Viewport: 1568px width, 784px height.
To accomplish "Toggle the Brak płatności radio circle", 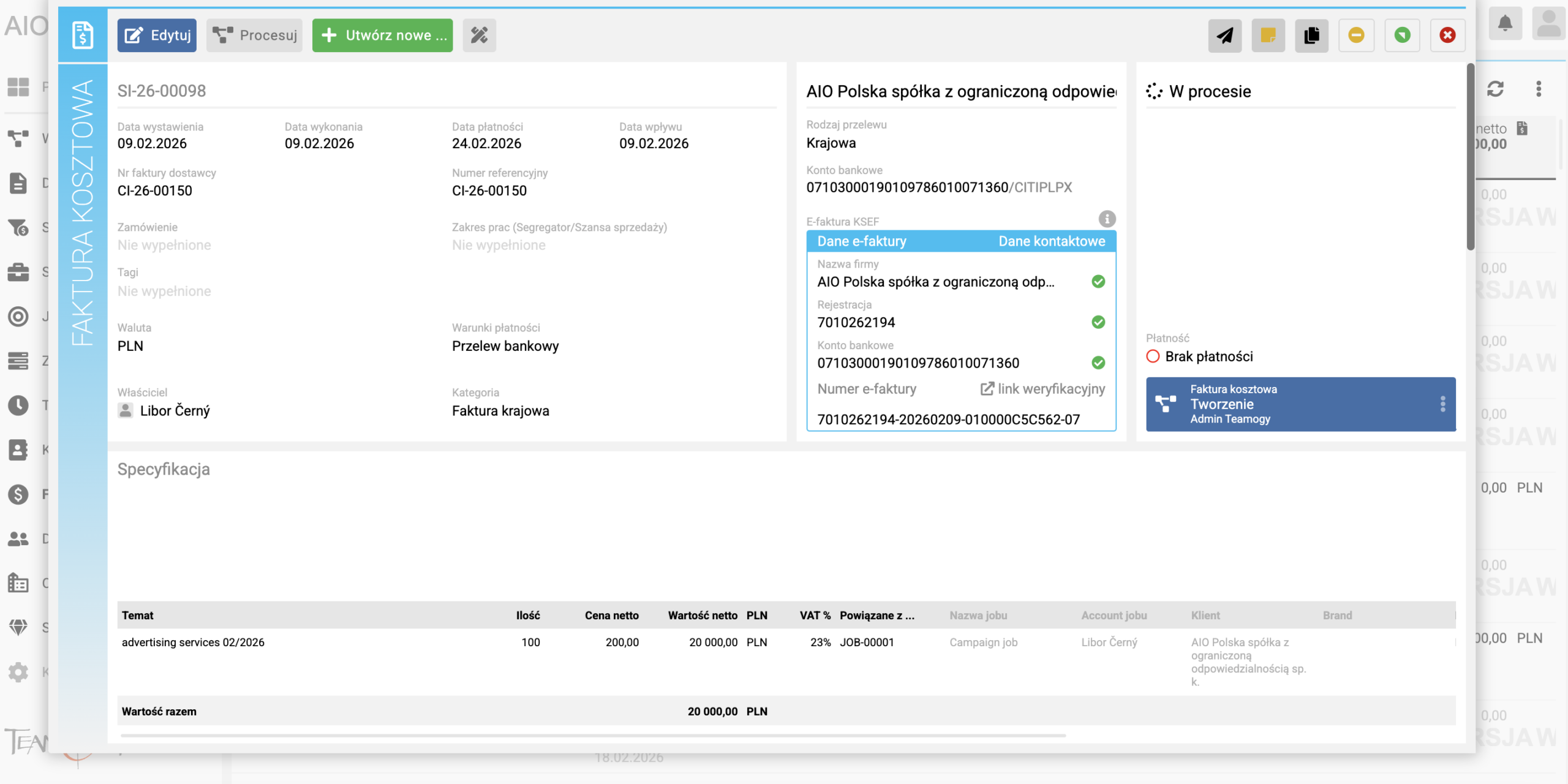I will pos(1153,356).
